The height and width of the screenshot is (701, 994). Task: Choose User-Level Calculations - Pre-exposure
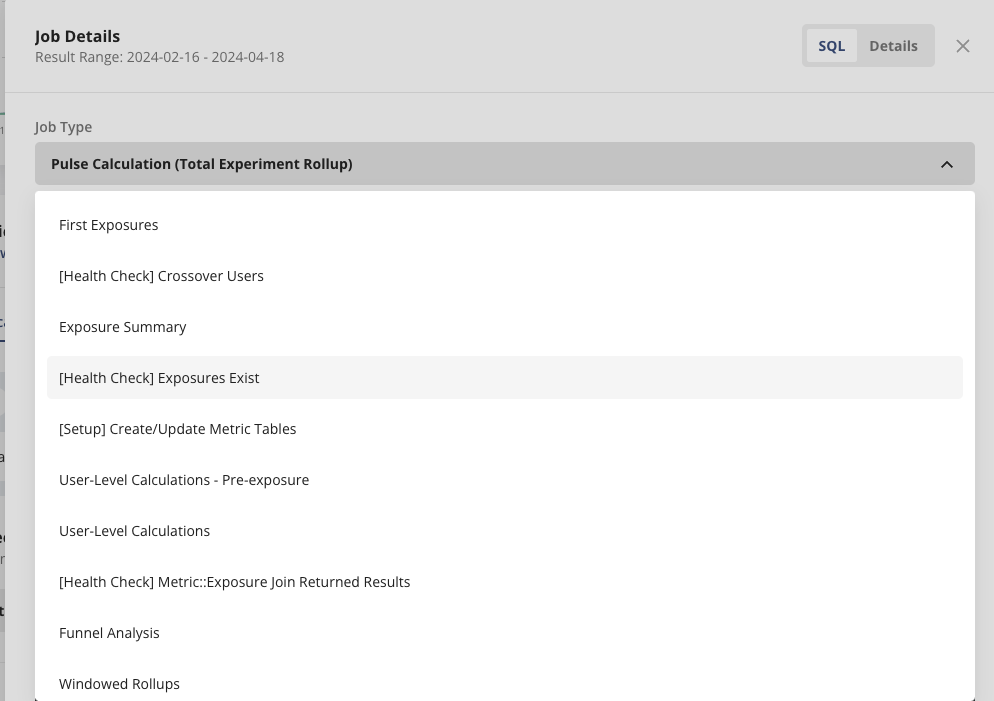[184, 480]
